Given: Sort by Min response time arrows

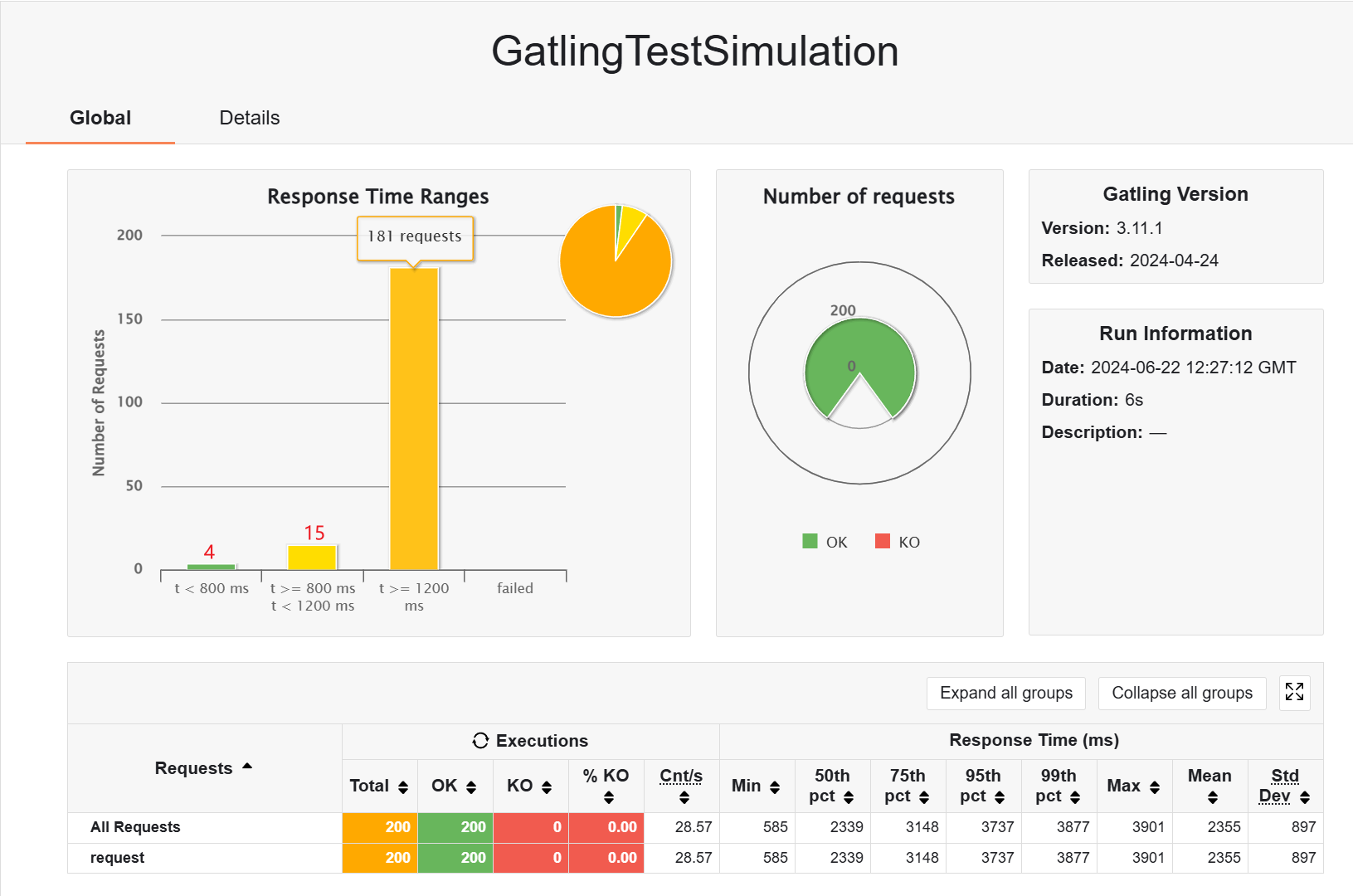Looking at the screenshot, I should click(x=775, y=787).
